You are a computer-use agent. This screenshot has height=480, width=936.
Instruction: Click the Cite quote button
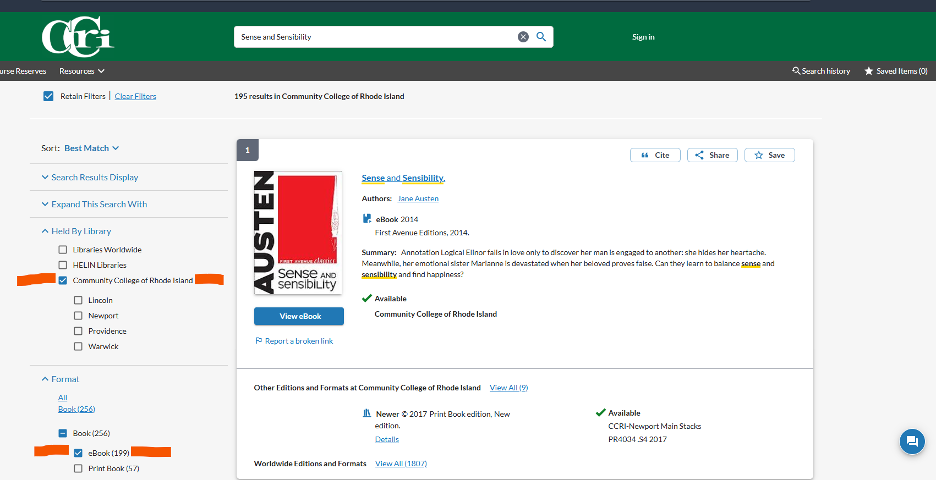click(x=655, y=155)
